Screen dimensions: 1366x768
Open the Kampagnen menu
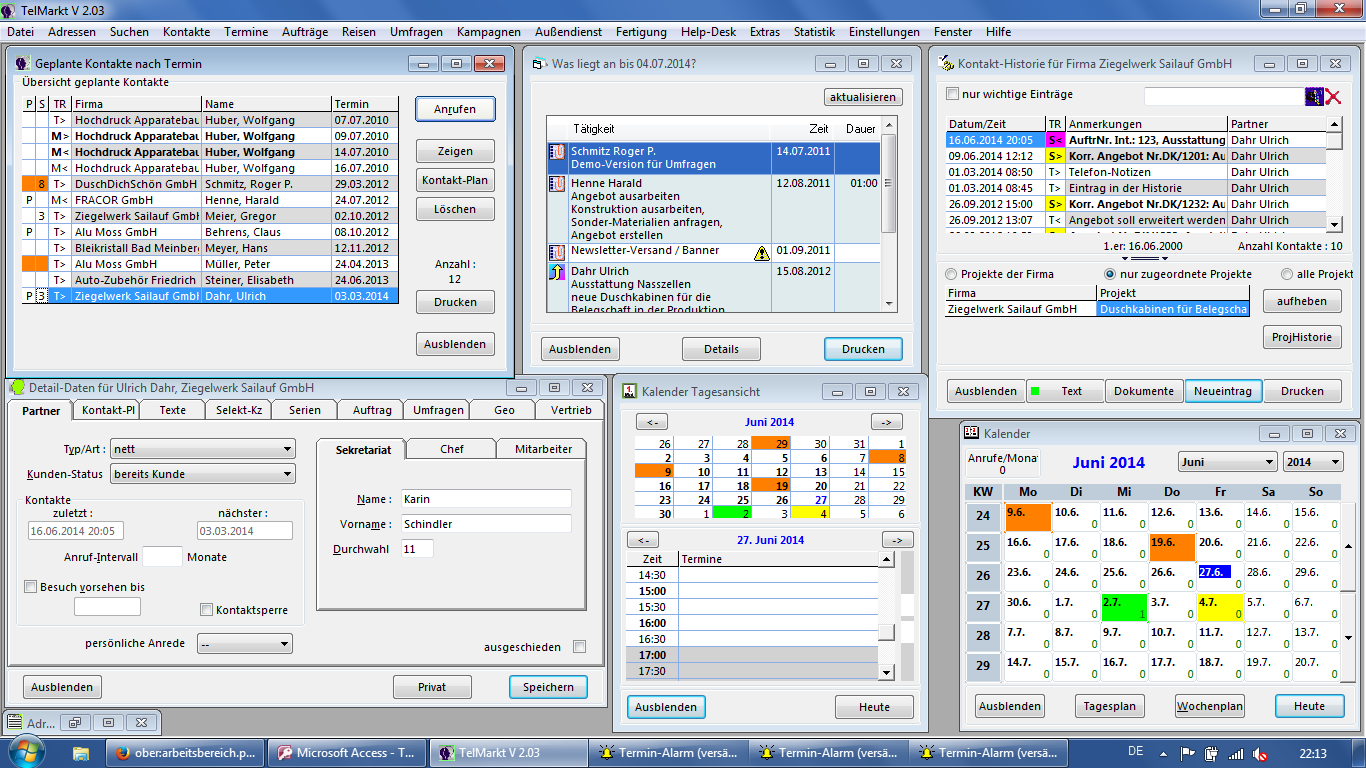(488, 32)
